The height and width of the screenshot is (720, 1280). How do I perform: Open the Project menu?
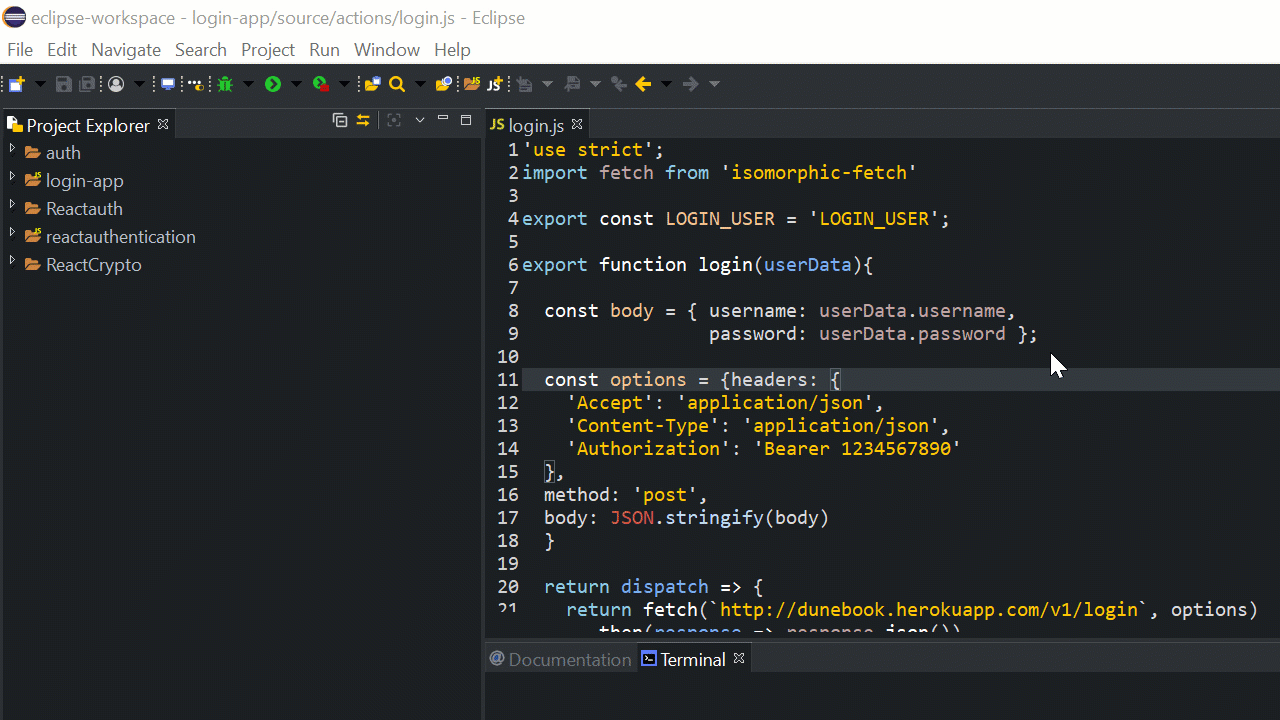268,49
